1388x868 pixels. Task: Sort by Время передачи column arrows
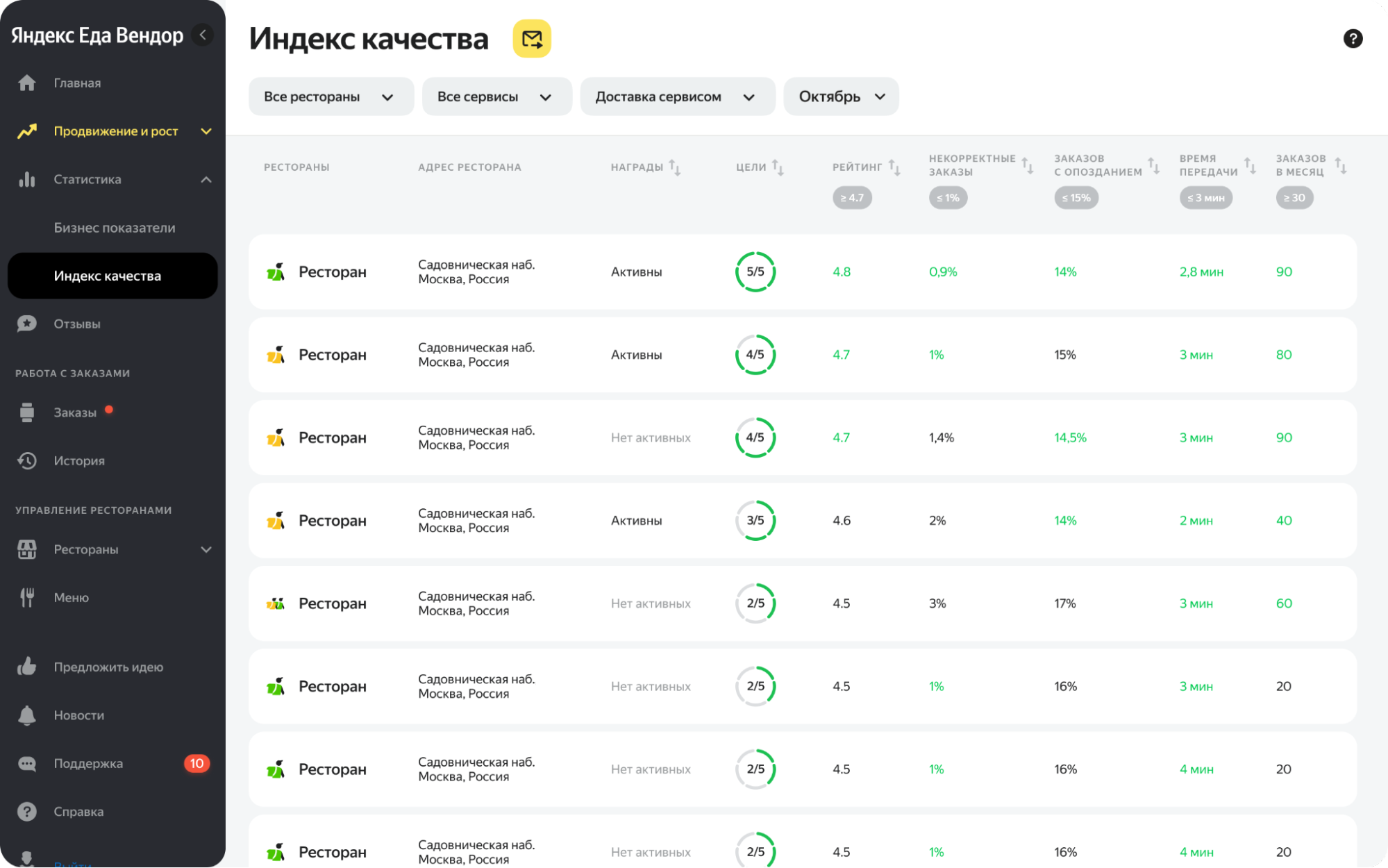pyautogui.click(x=1250, y=165)
